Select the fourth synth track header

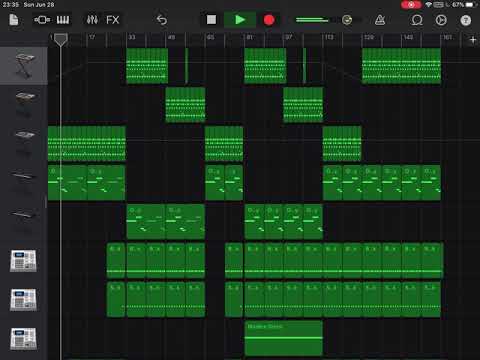(24, 182)
